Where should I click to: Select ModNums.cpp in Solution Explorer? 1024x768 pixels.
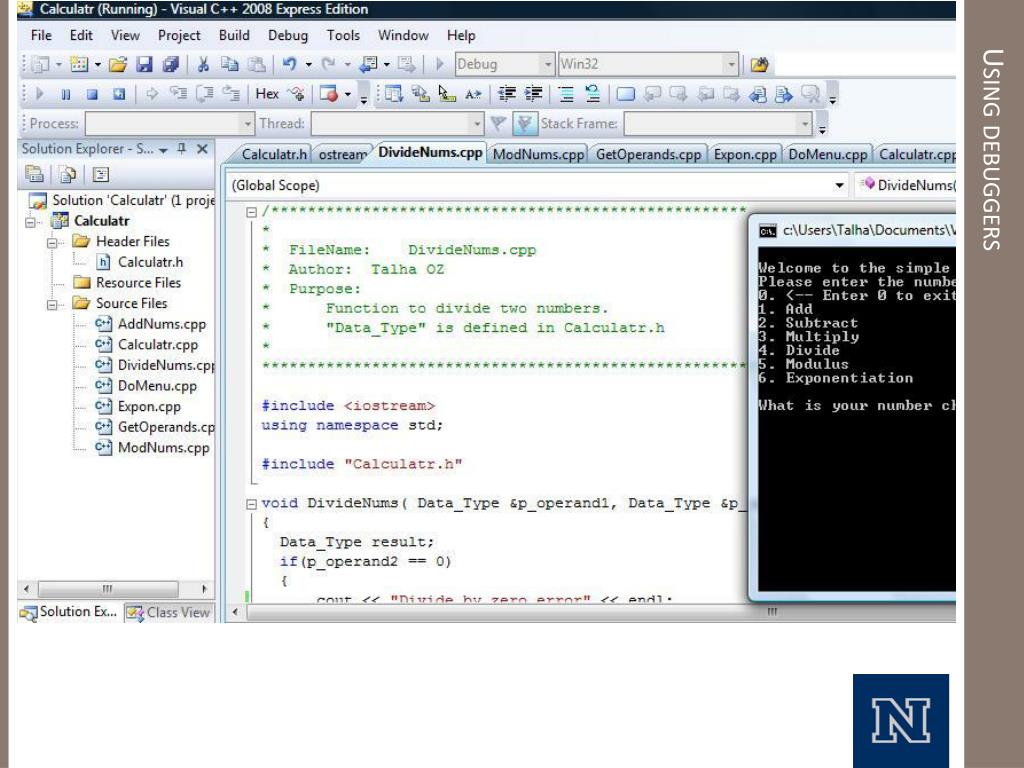163,447
